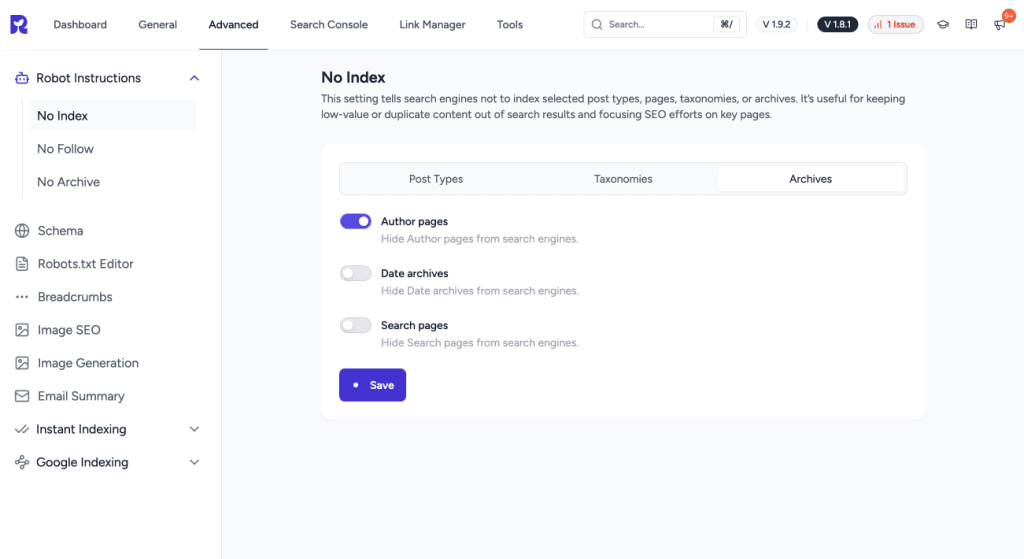This screenshot has width=1024, height=559.
Task: Click the 1 Issue badge
Action: coord(895,25)
